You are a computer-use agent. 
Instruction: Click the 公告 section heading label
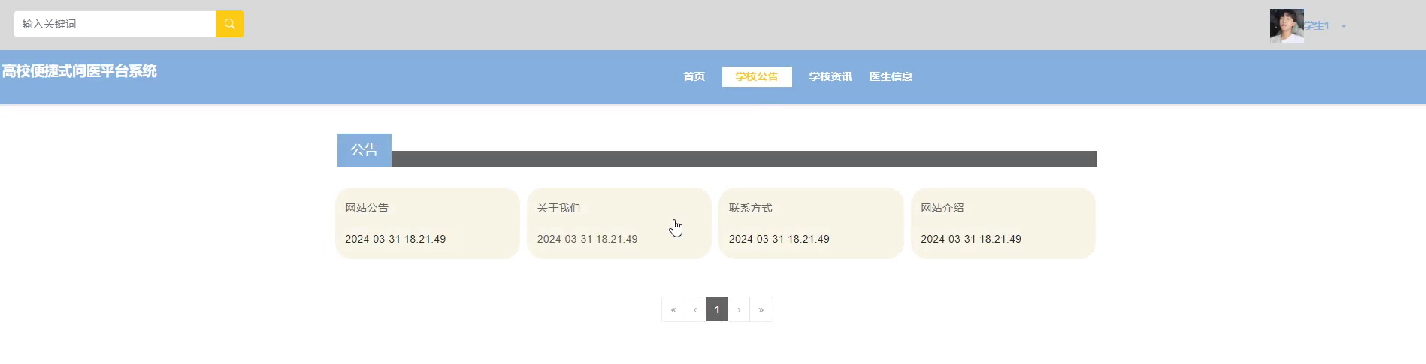point(364,150)
